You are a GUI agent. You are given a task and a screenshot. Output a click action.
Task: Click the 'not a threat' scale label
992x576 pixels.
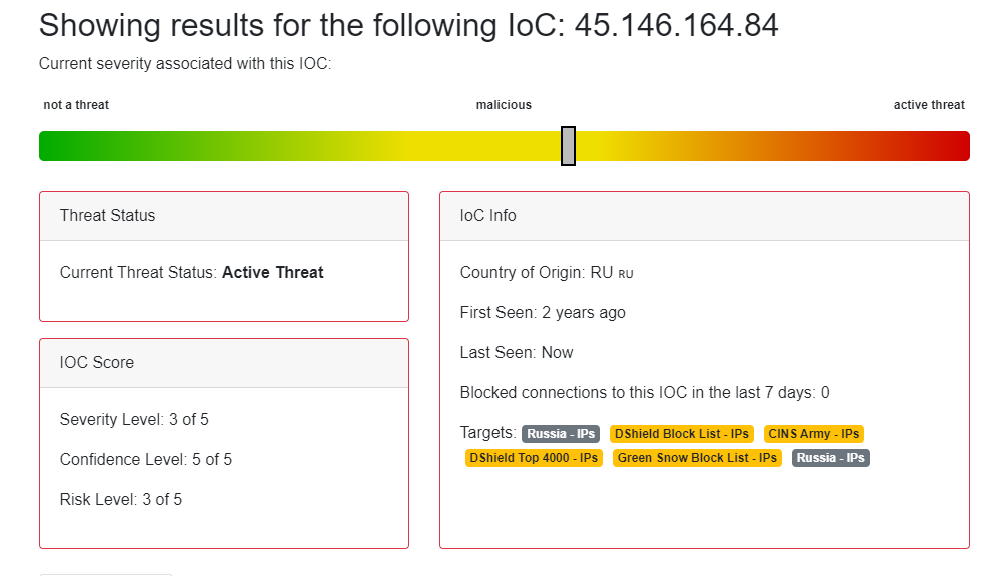point(76,105)
